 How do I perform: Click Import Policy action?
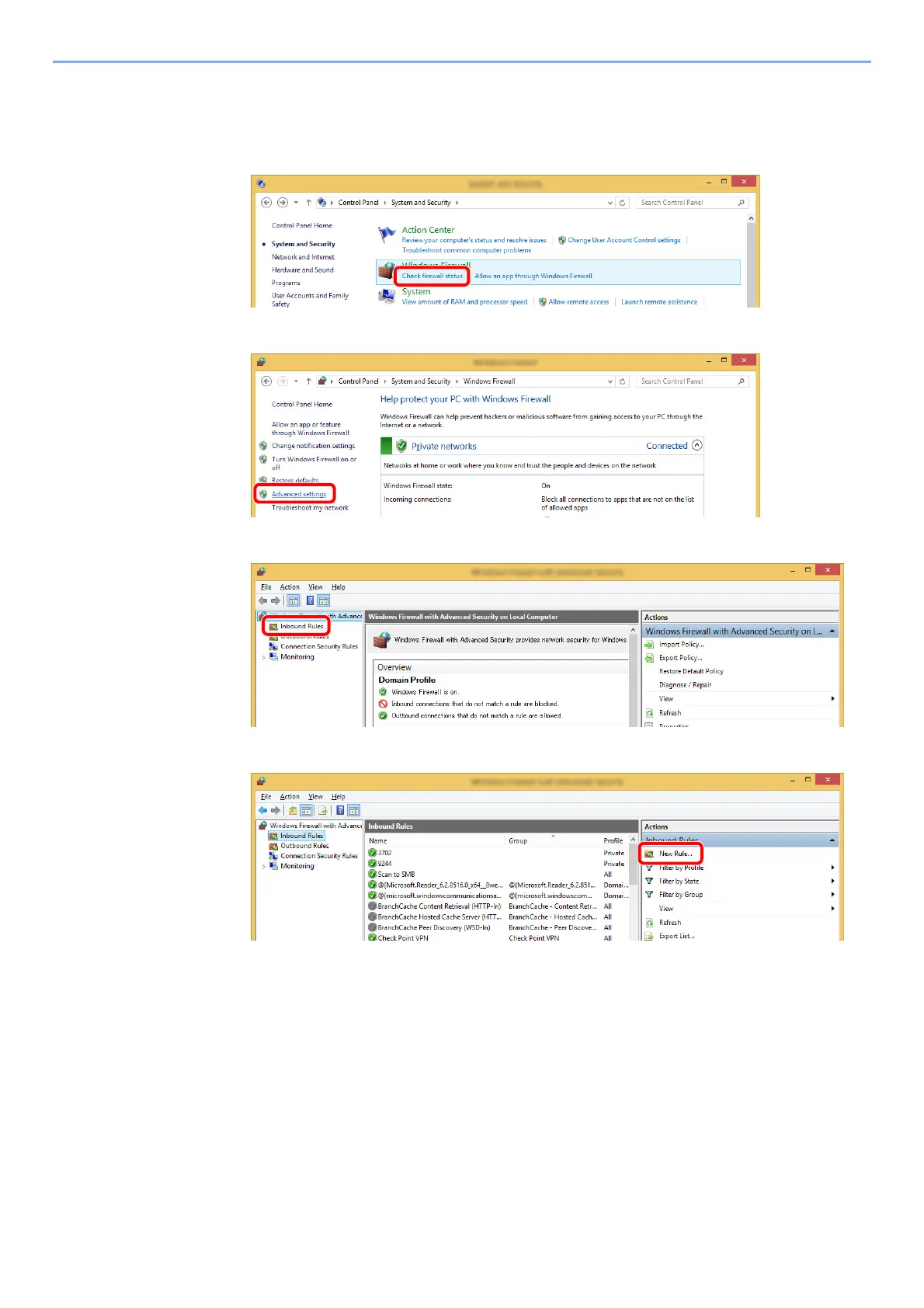[681, 645]
